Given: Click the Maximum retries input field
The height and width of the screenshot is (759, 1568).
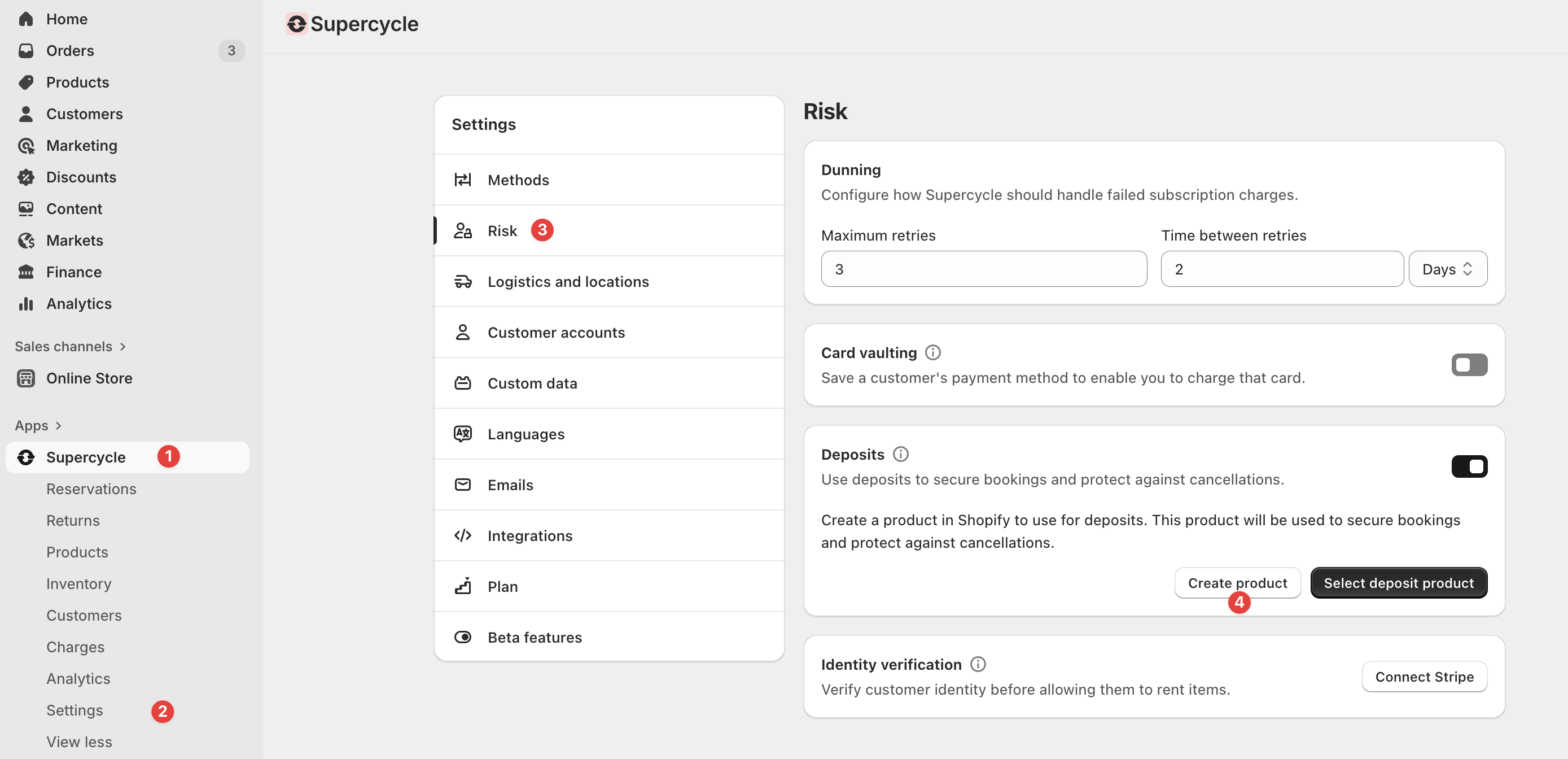Looking at the screenshot, I should (983, 269).
